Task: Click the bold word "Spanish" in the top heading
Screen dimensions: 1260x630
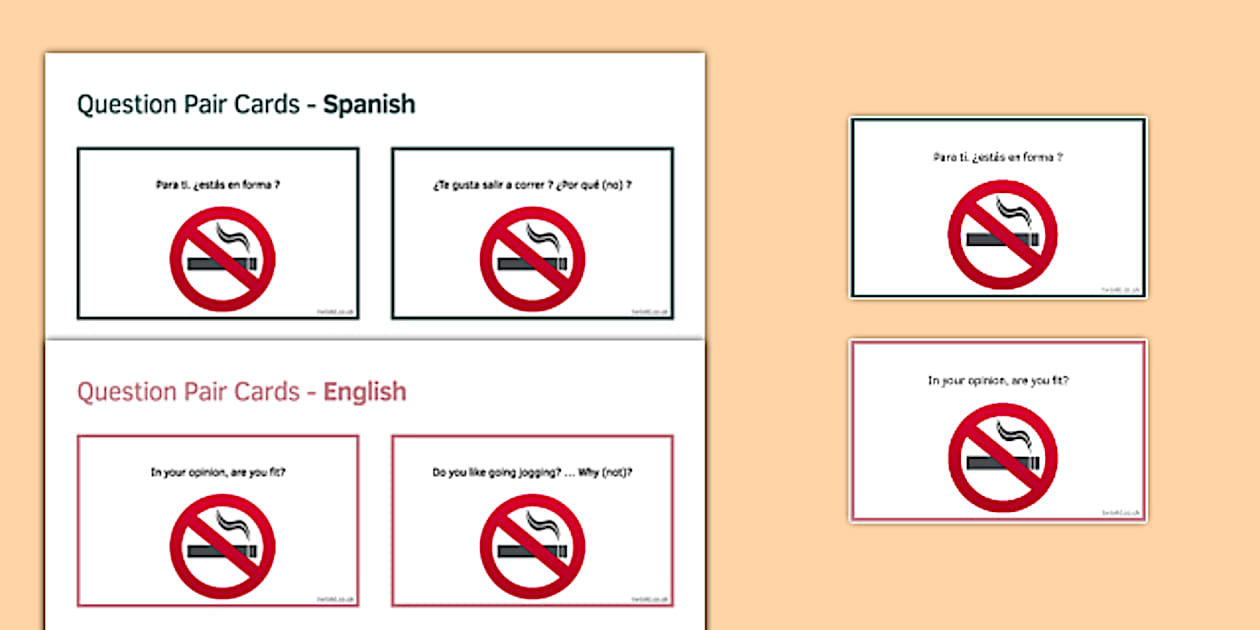Action: click(x=368, y=104)
